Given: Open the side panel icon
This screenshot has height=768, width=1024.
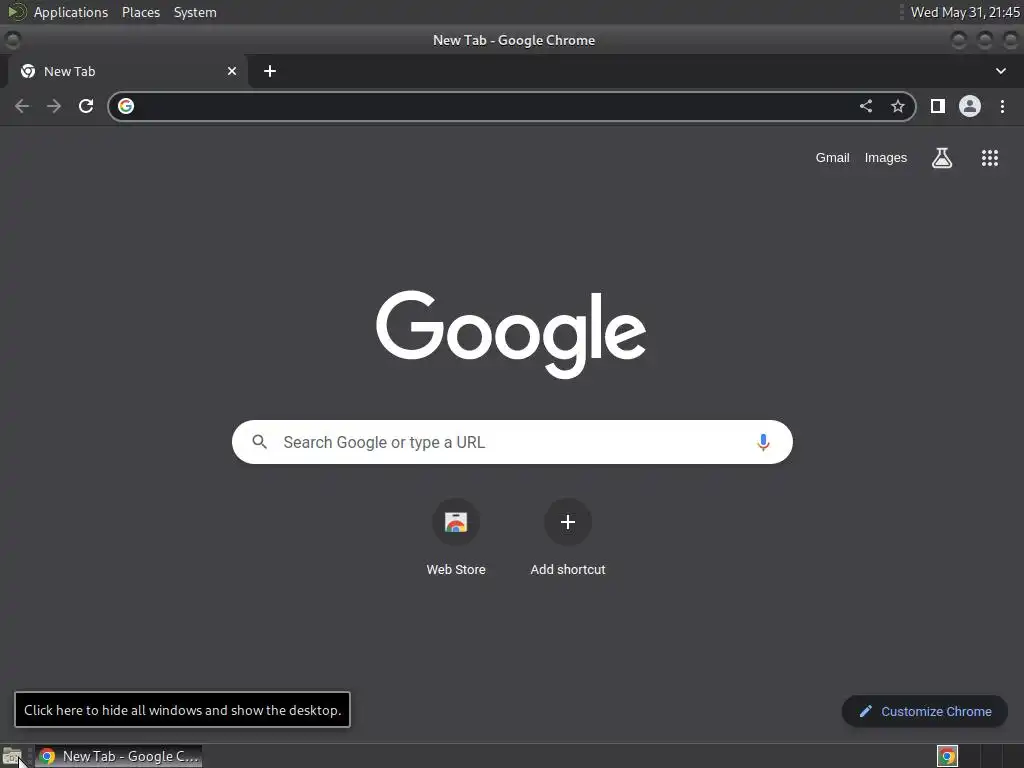Looking at the screenshot, I should [x=938, y=106].
